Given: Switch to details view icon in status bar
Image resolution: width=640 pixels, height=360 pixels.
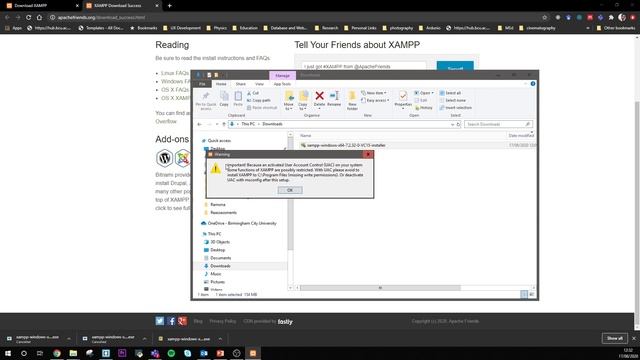Looking at the screenshot, I should click(x=524, y=294).
